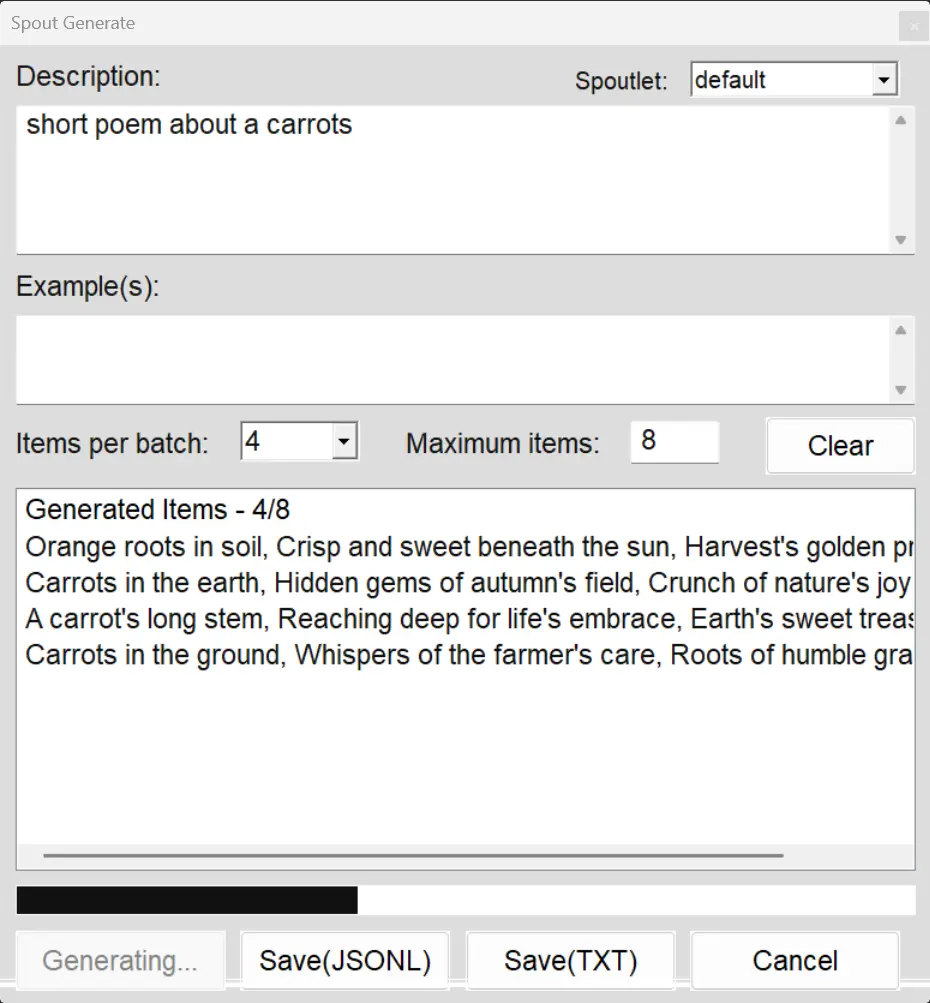Click the horizontal scrollbar of Generated Items
Image resolution: width=930 pixels, height=1003 pixels.
point(413,855)
